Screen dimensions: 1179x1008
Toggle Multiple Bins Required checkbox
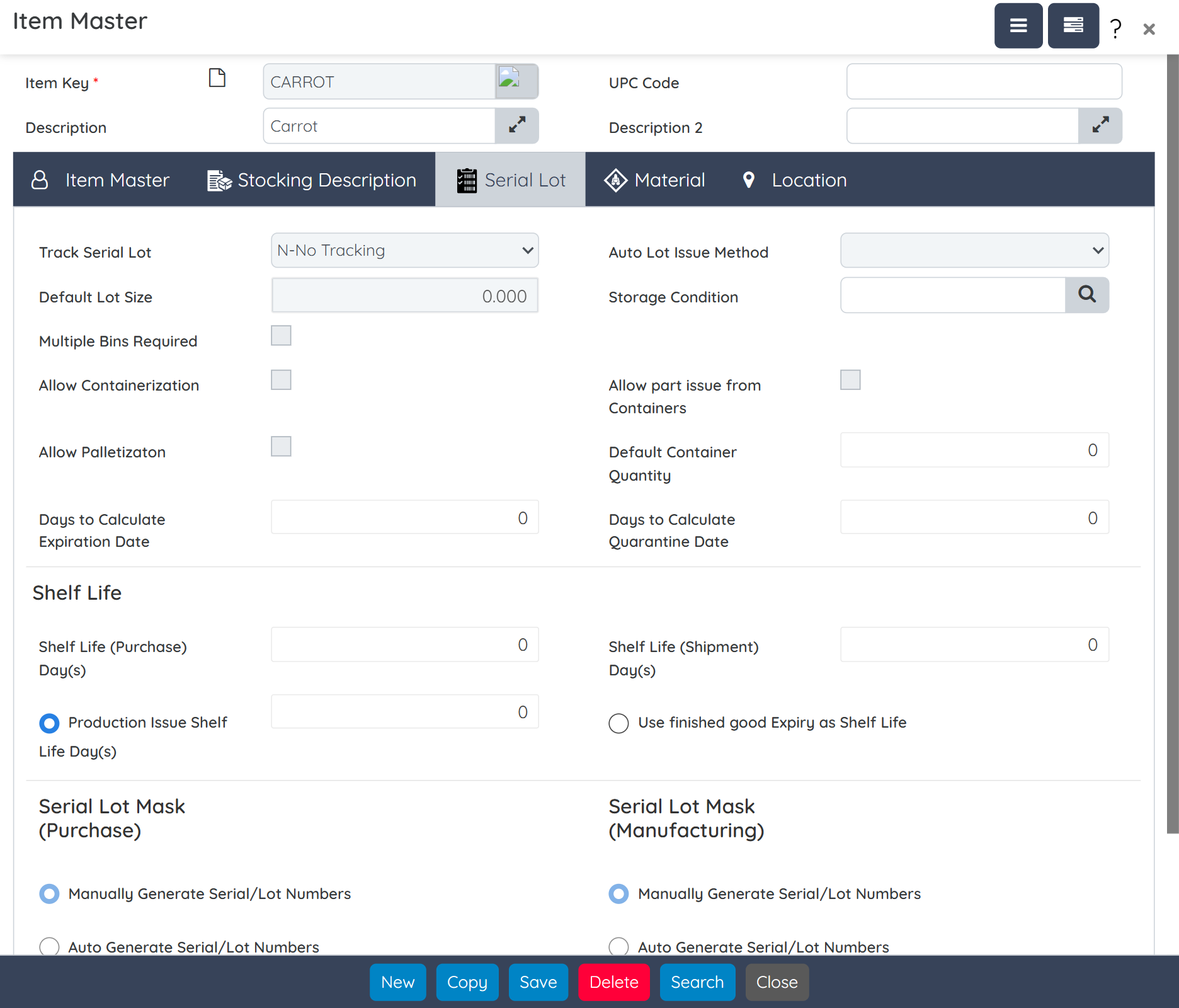pyautogui.click(x=281, y=335)
